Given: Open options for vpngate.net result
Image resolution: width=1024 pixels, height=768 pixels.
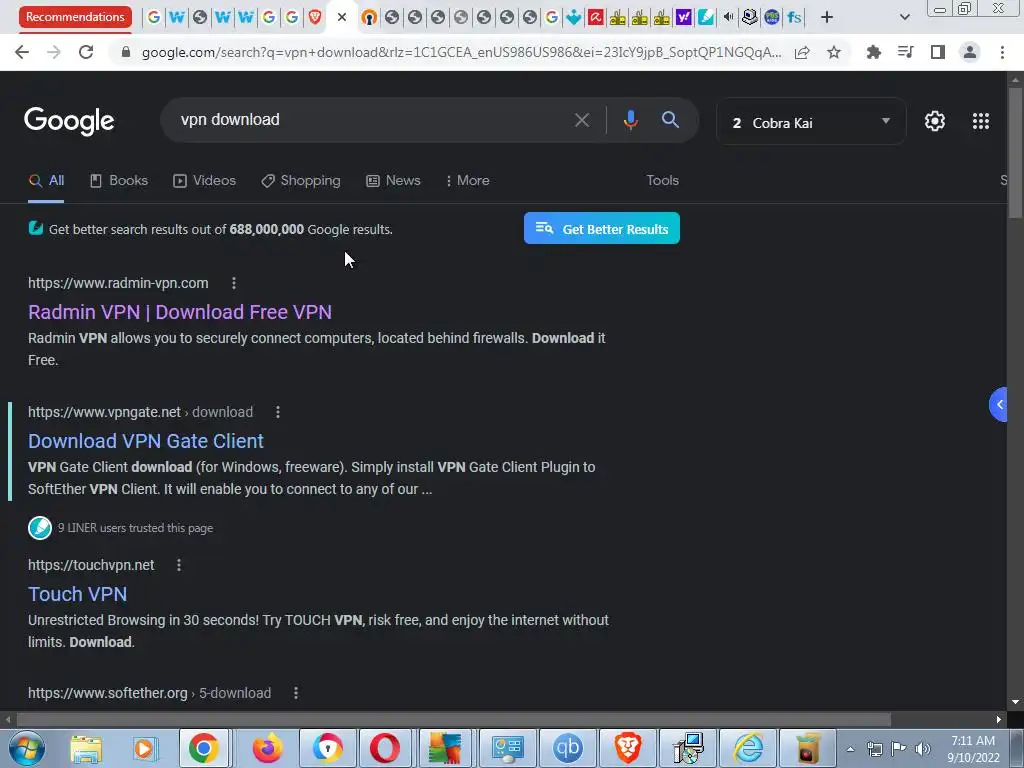Looking at the screenshot, I should click(x=278, y=412).
